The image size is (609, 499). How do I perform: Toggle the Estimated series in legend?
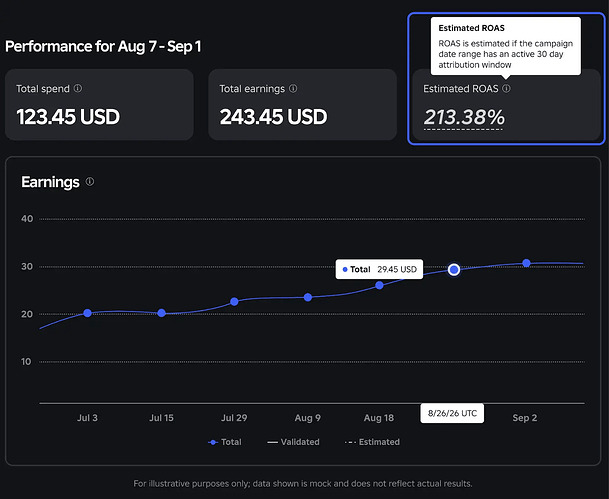(x=372, y=442)
